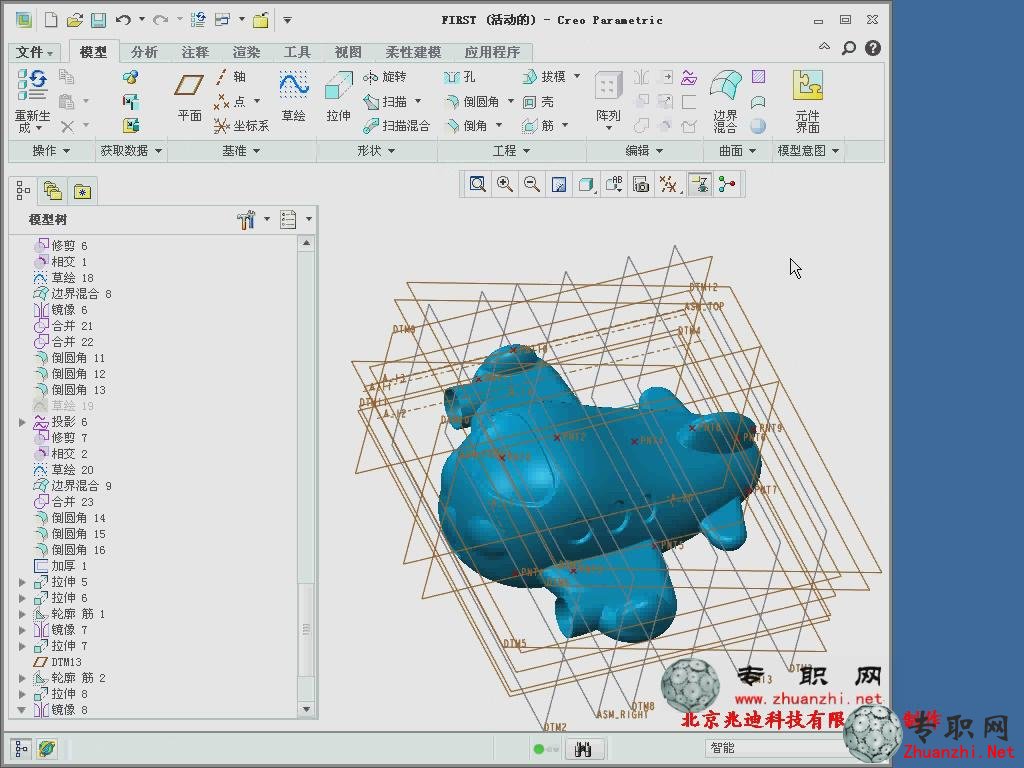This screenshot has width=1024, height=768.
Task: Select the Swept Blend (扫描混合) tool
Action: pyautogui.click(x=396, y=125)
